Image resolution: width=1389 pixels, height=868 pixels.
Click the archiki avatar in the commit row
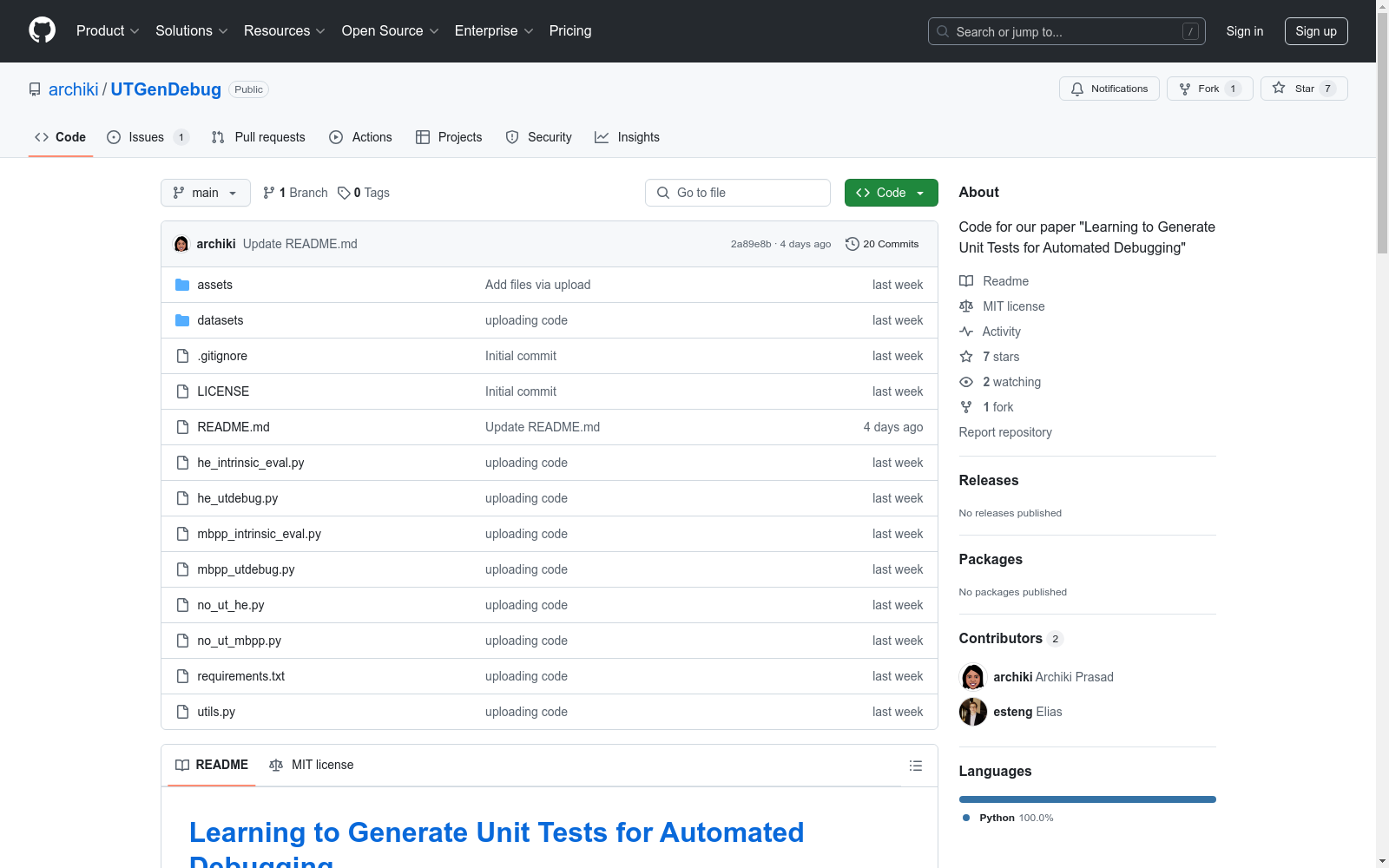[181, 244]
